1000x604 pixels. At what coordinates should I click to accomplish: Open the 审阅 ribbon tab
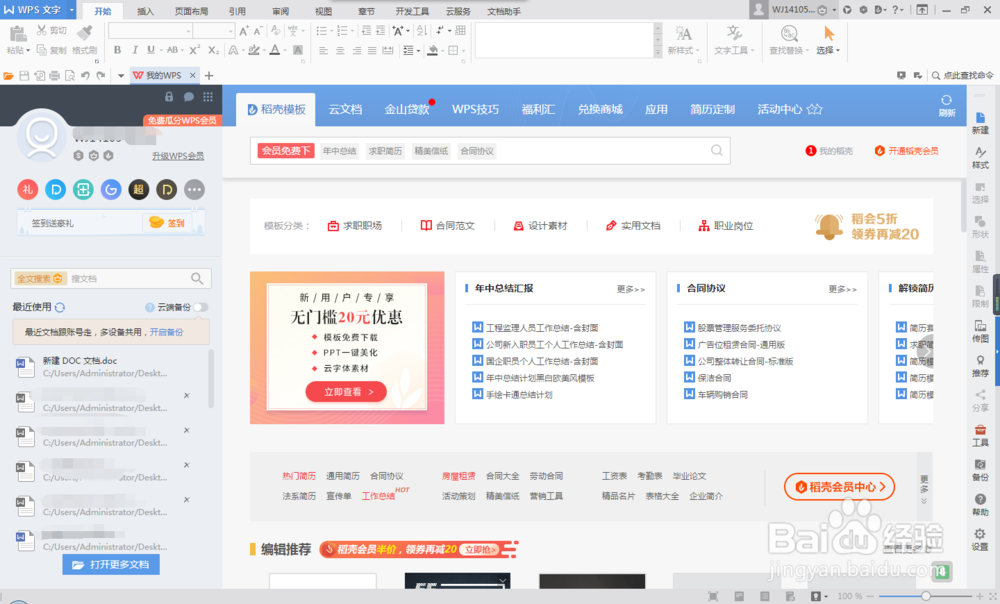pos(281,11)
